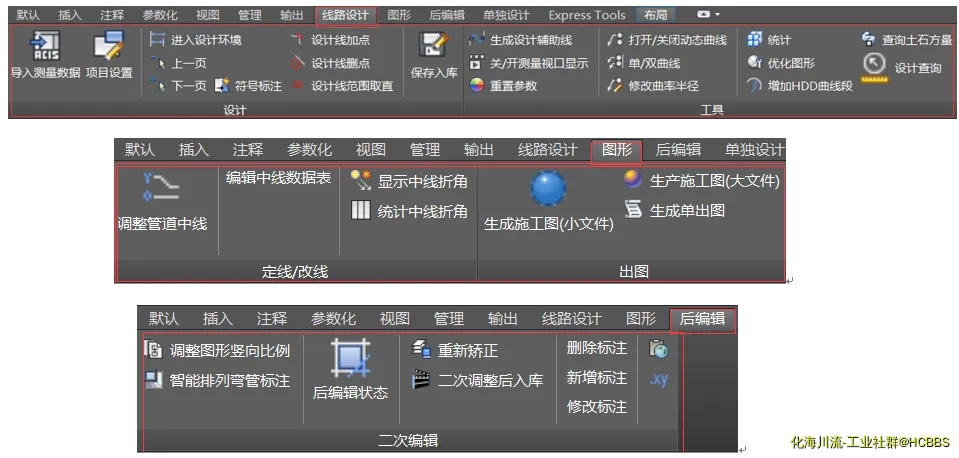Screen dimensions: 959x458
Task: Expand the 二次编辑 panel title
Action: click(408, 440)
